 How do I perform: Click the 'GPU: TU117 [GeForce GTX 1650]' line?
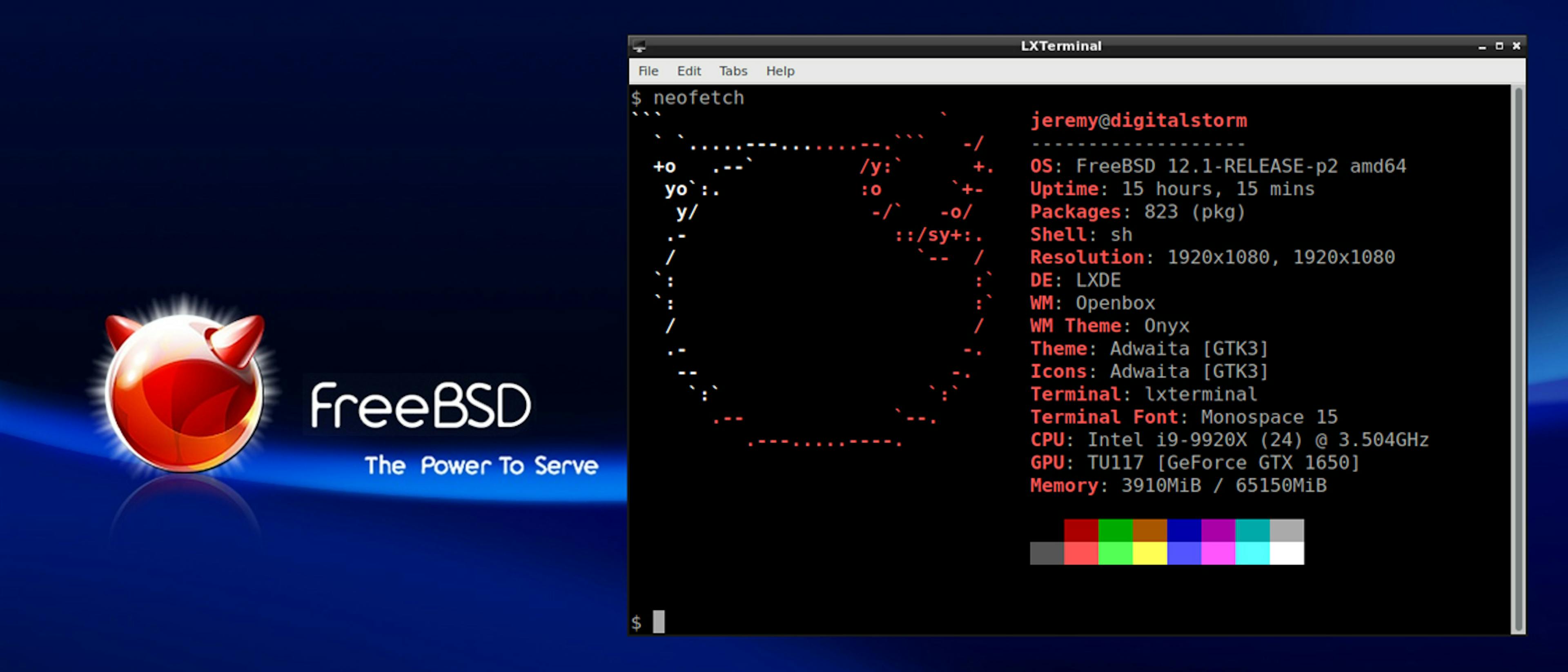pyautogui.click(x=1195, y=463)
